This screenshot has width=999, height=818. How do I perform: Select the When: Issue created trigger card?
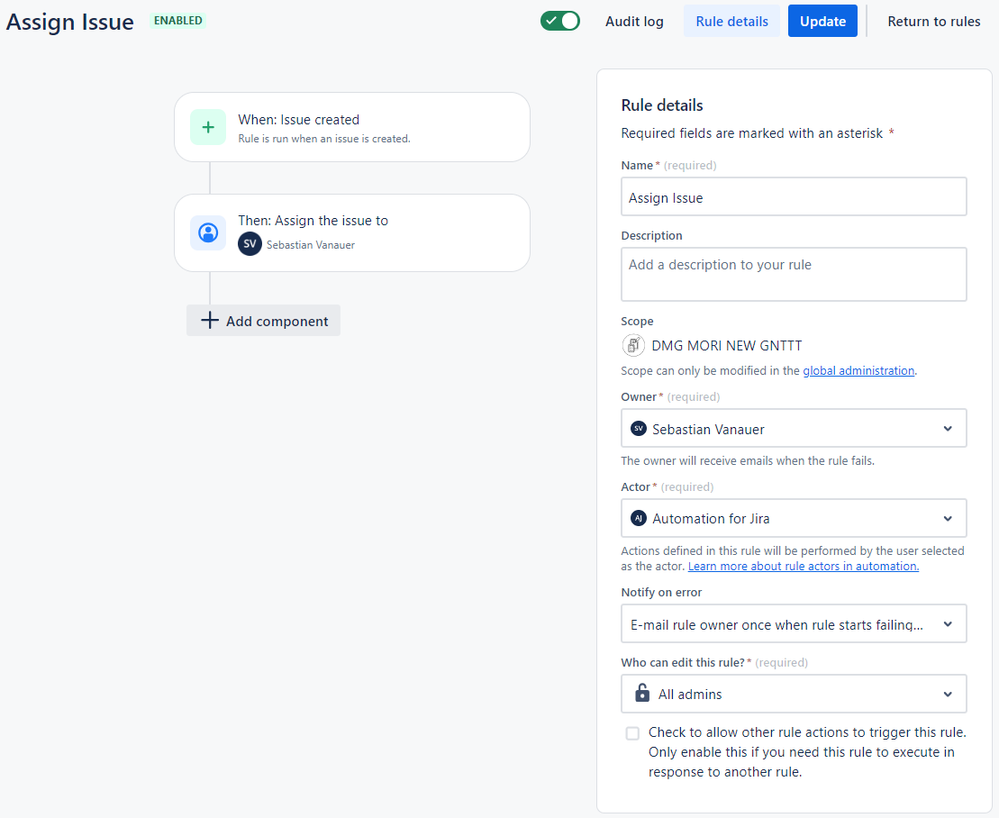[352, 127]
